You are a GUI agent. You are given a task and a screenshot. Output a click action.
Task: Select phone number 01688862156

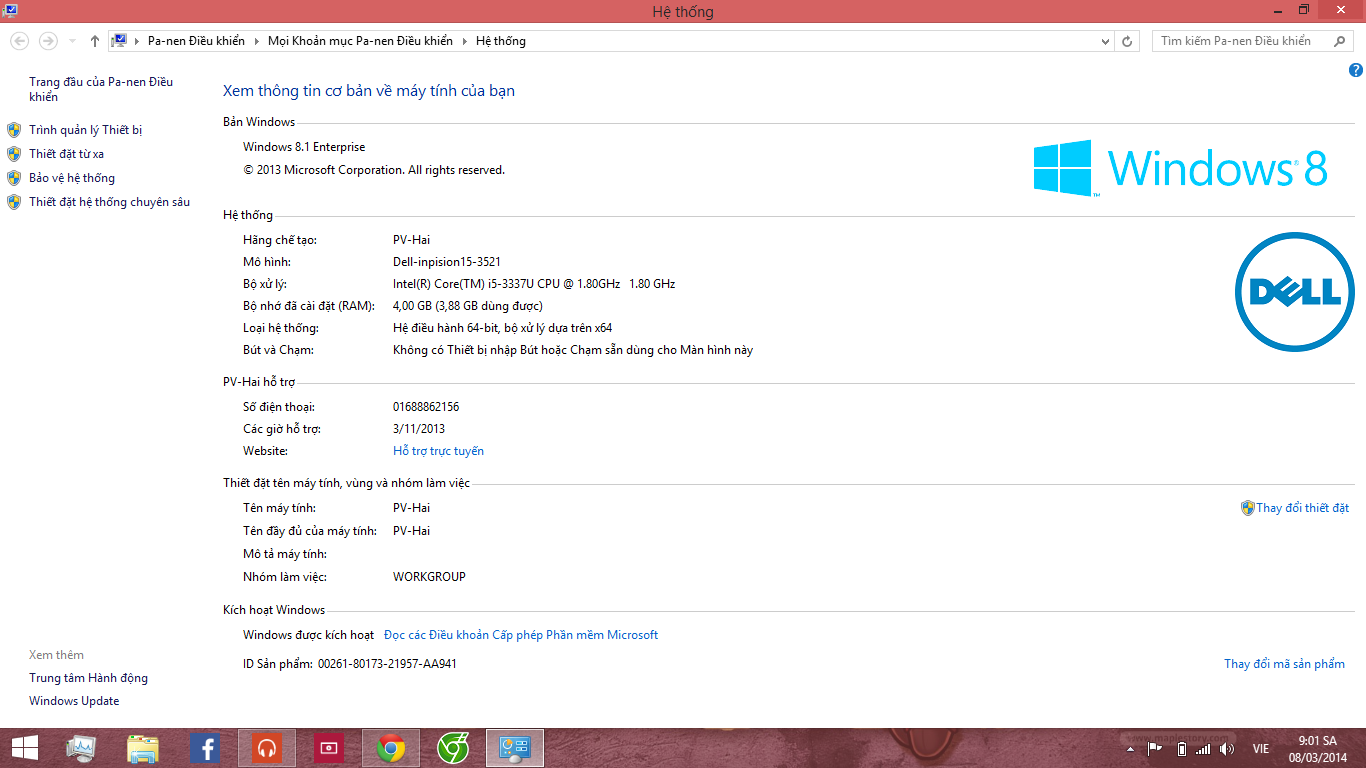pos(426,407)
